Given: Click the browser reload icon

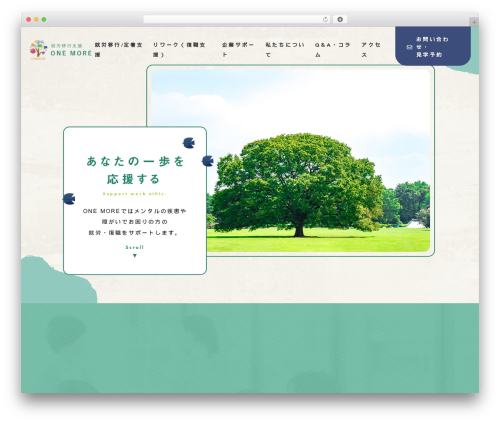Looking at the screenshot, I should [x=325, y=19].
